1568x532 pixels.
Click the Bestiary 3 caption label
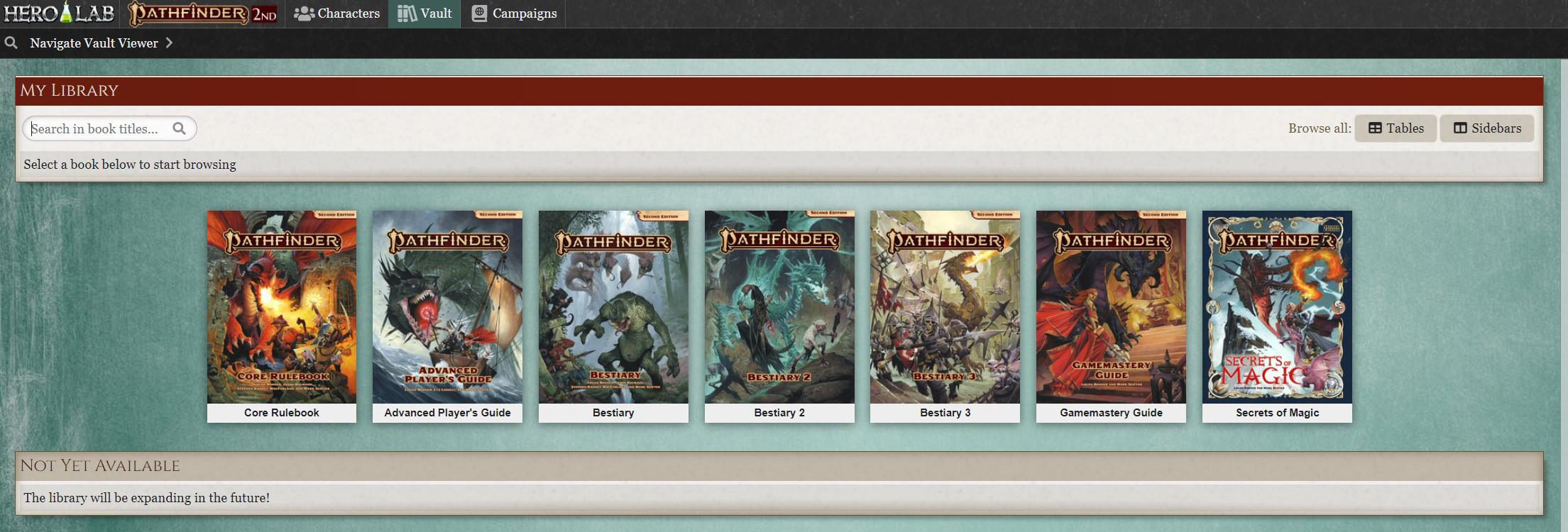(945, 413)
